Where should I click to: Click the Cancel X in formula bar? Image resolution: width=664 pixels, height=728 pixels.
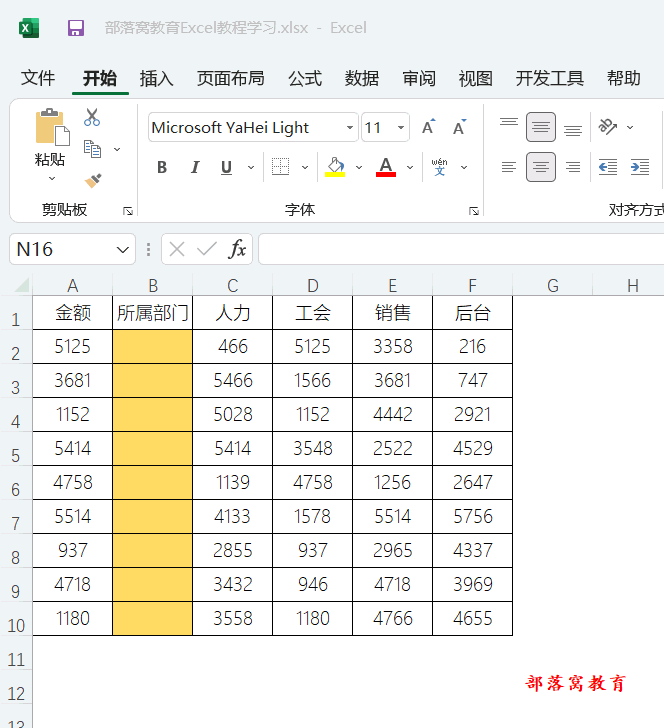tap(177, 249)
